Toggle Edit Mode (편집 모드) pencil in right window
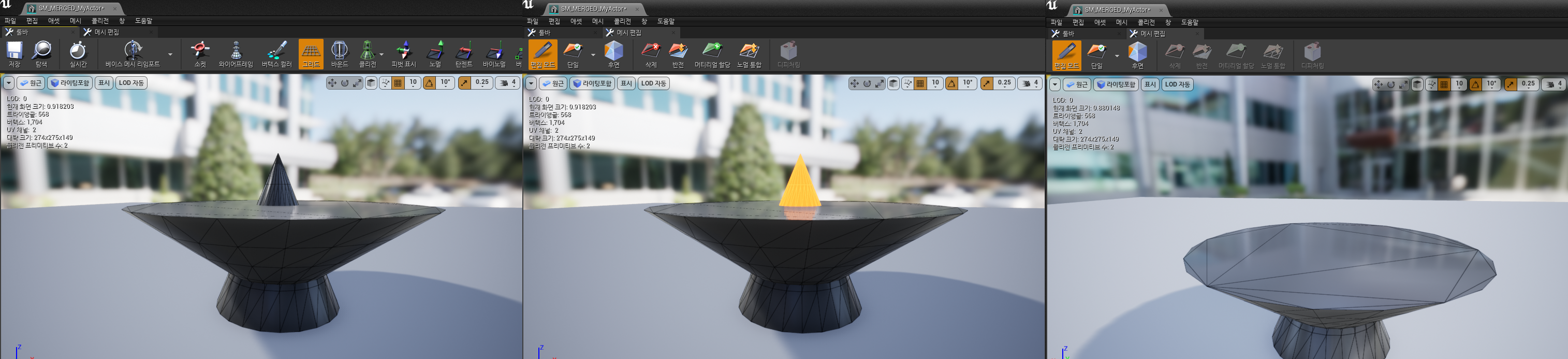This screenshot has width=1568, height=359. click(1066, 55)
